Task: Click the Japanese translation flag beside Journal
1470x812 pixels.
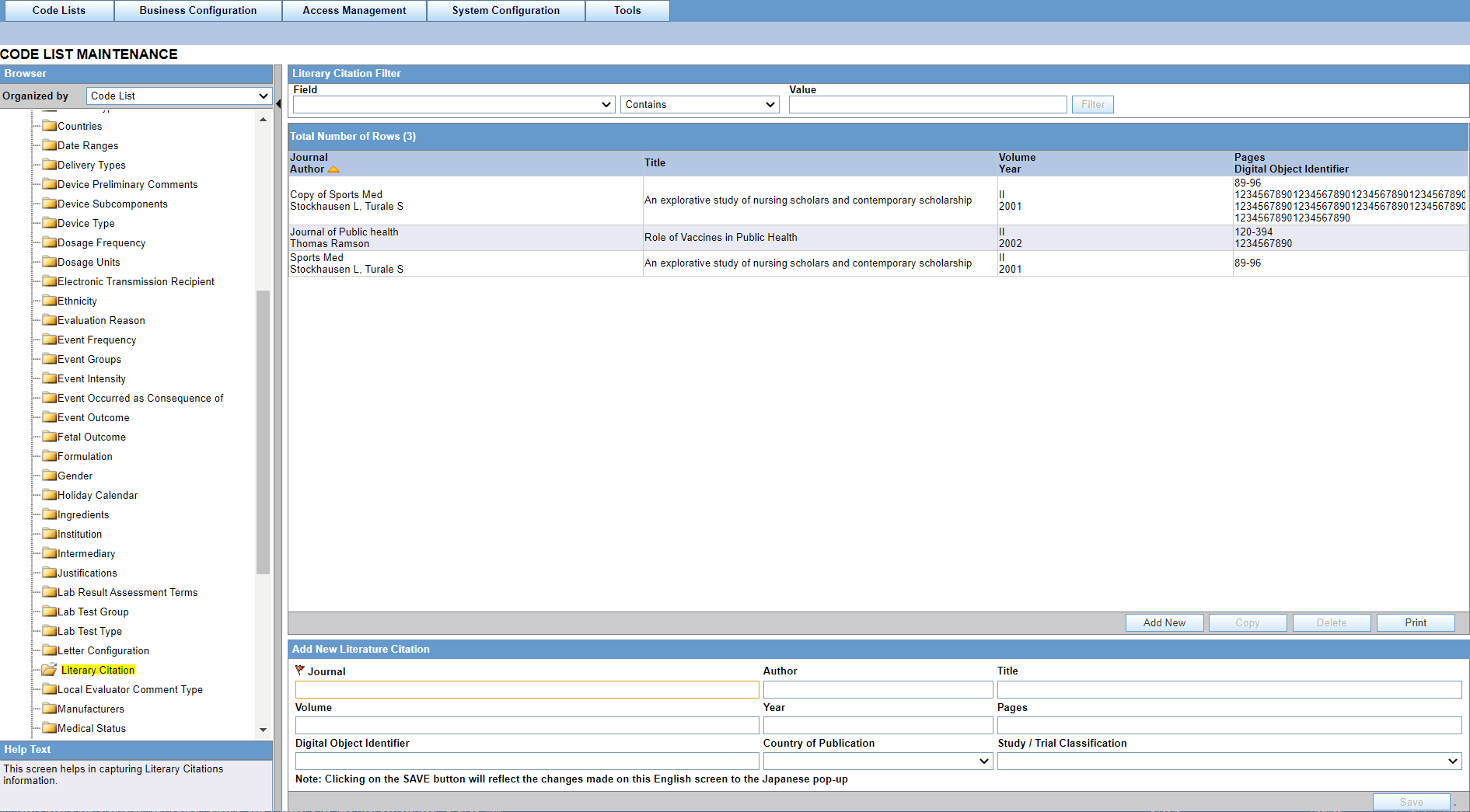Action: point(299,670)
